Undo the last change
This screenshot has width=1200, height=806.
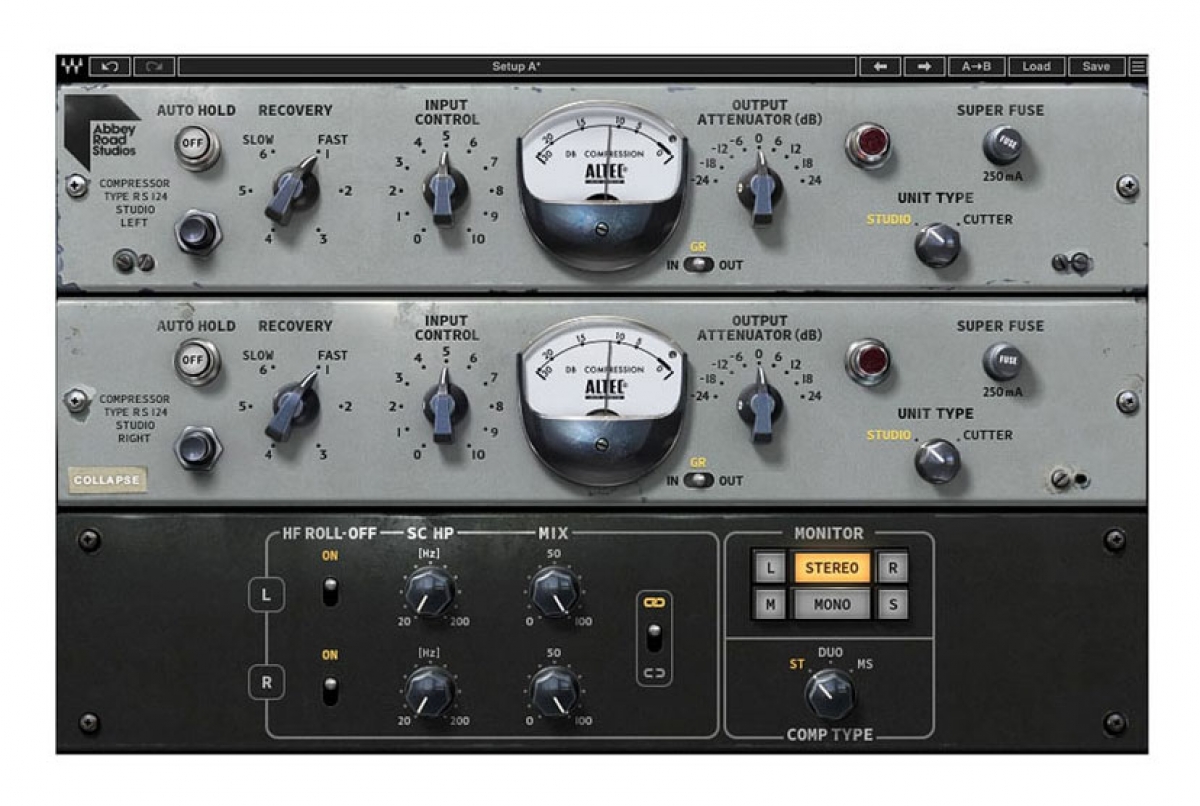(109, 67)
